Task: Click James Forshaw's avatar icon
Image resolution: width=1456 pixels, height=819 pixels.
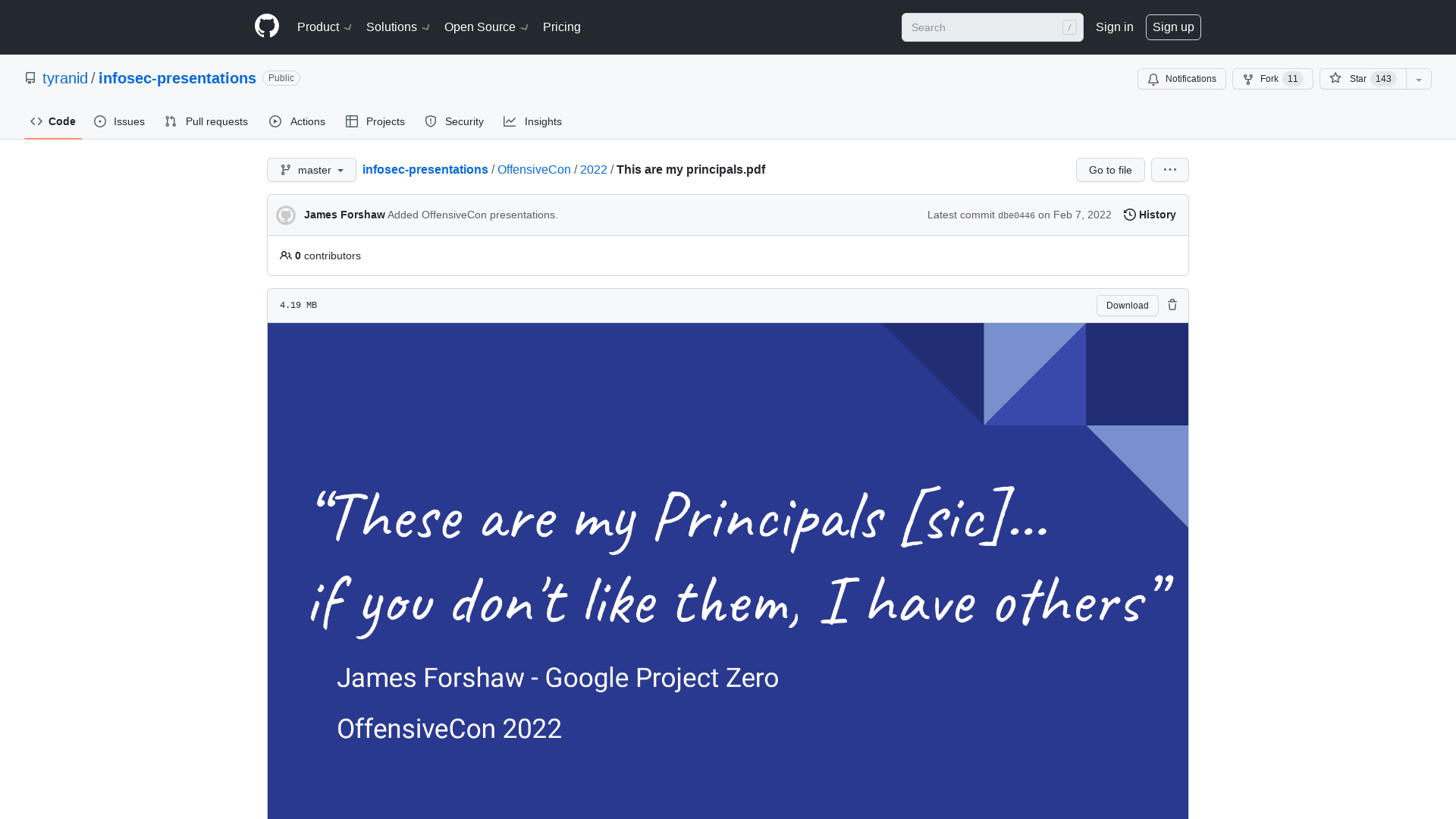Action: [x=286, y=215]
